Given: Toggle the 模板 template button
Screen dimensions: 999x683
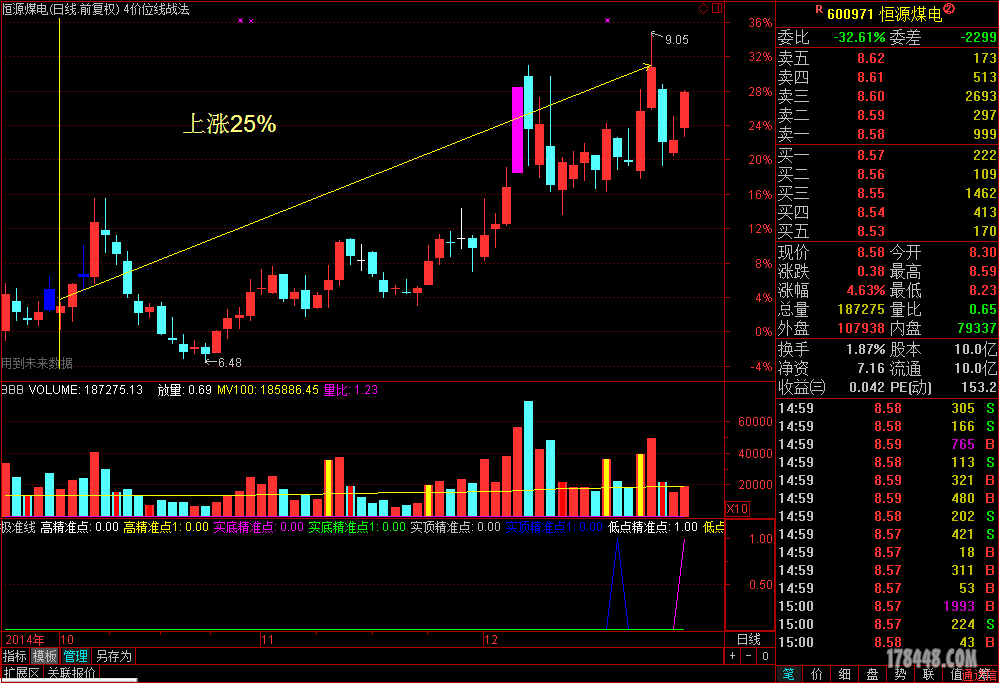Looking at the screenshot, I should [x=45, y=656].
